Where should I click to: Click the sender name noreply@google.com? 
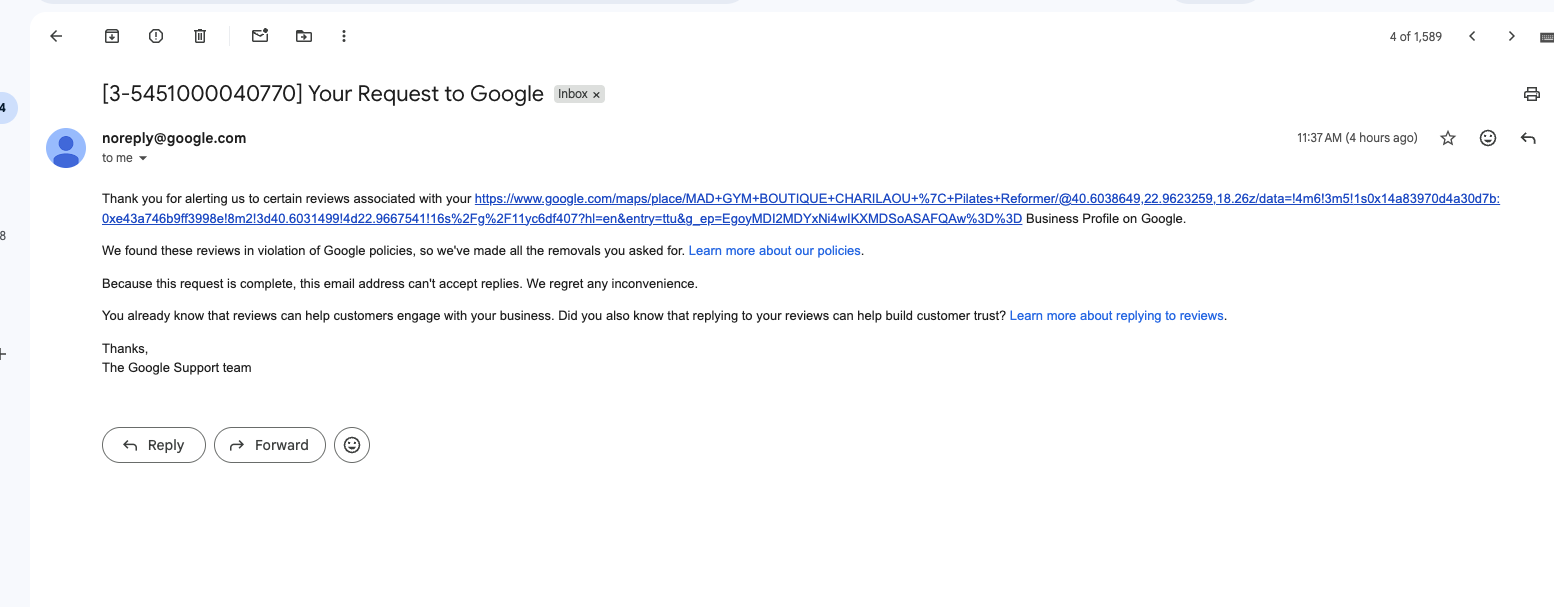click(x=174, y=138)
